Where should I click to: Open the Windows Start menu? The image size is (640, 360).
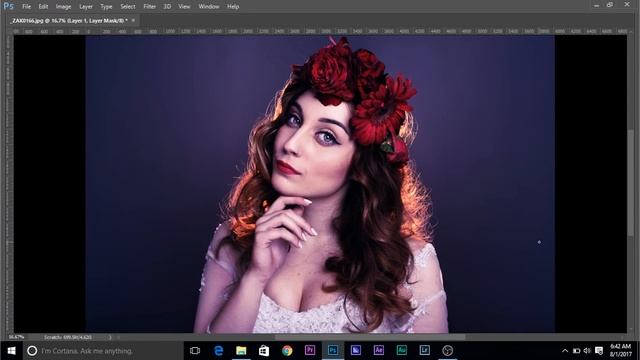(11, 350)
